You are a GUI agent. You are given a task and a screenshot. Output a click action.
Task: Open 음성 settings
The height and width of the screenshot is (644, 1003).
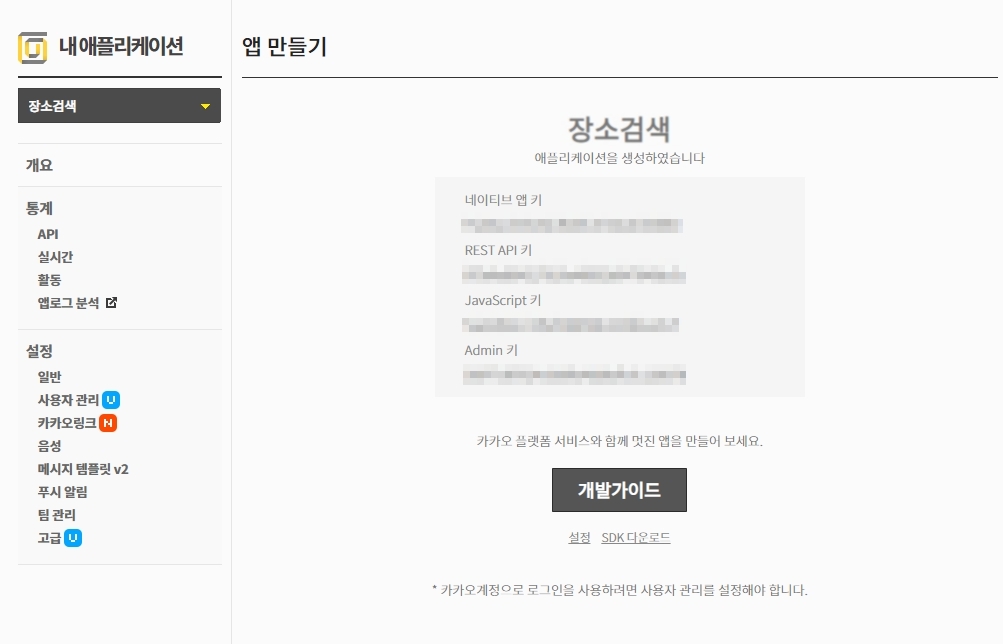point(49,446)
